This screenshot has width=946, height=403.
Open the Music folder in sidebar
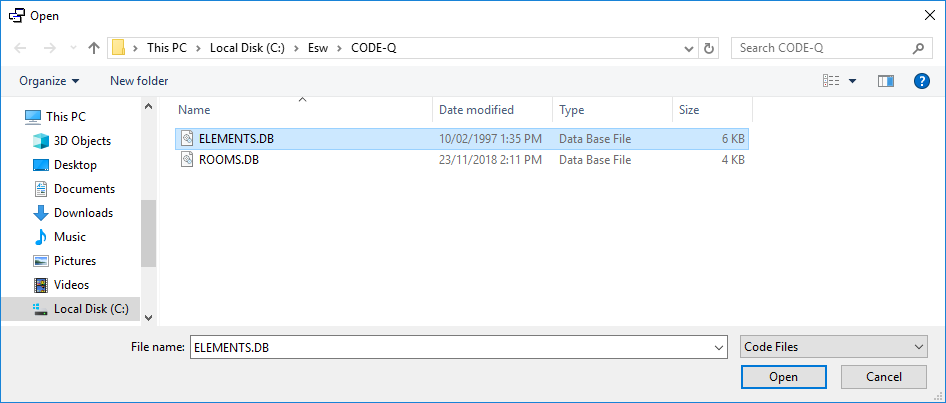(69, 237)
